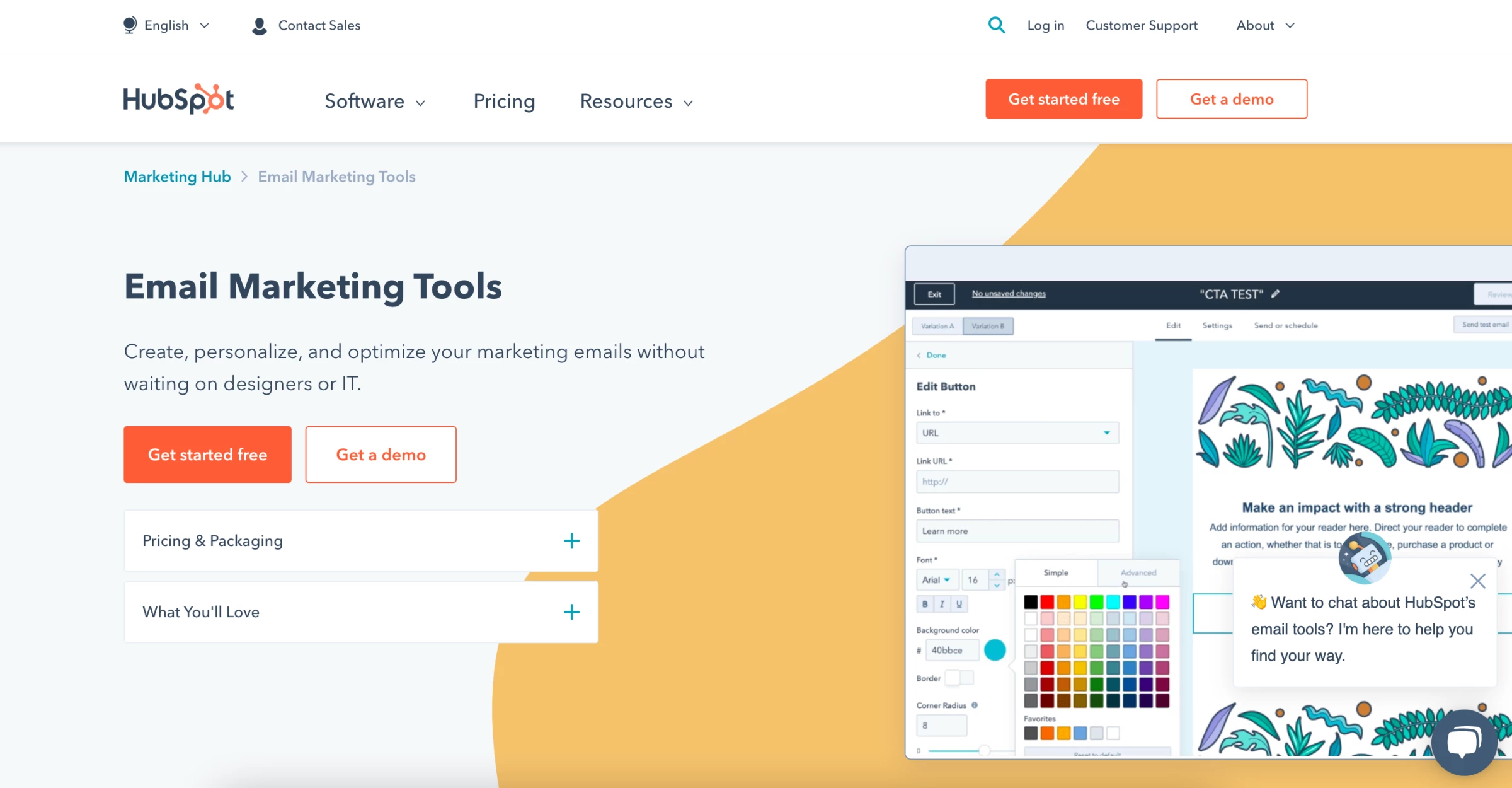Click the Contact Sales link
The image size is (1512, 788).
click(319, 25)
